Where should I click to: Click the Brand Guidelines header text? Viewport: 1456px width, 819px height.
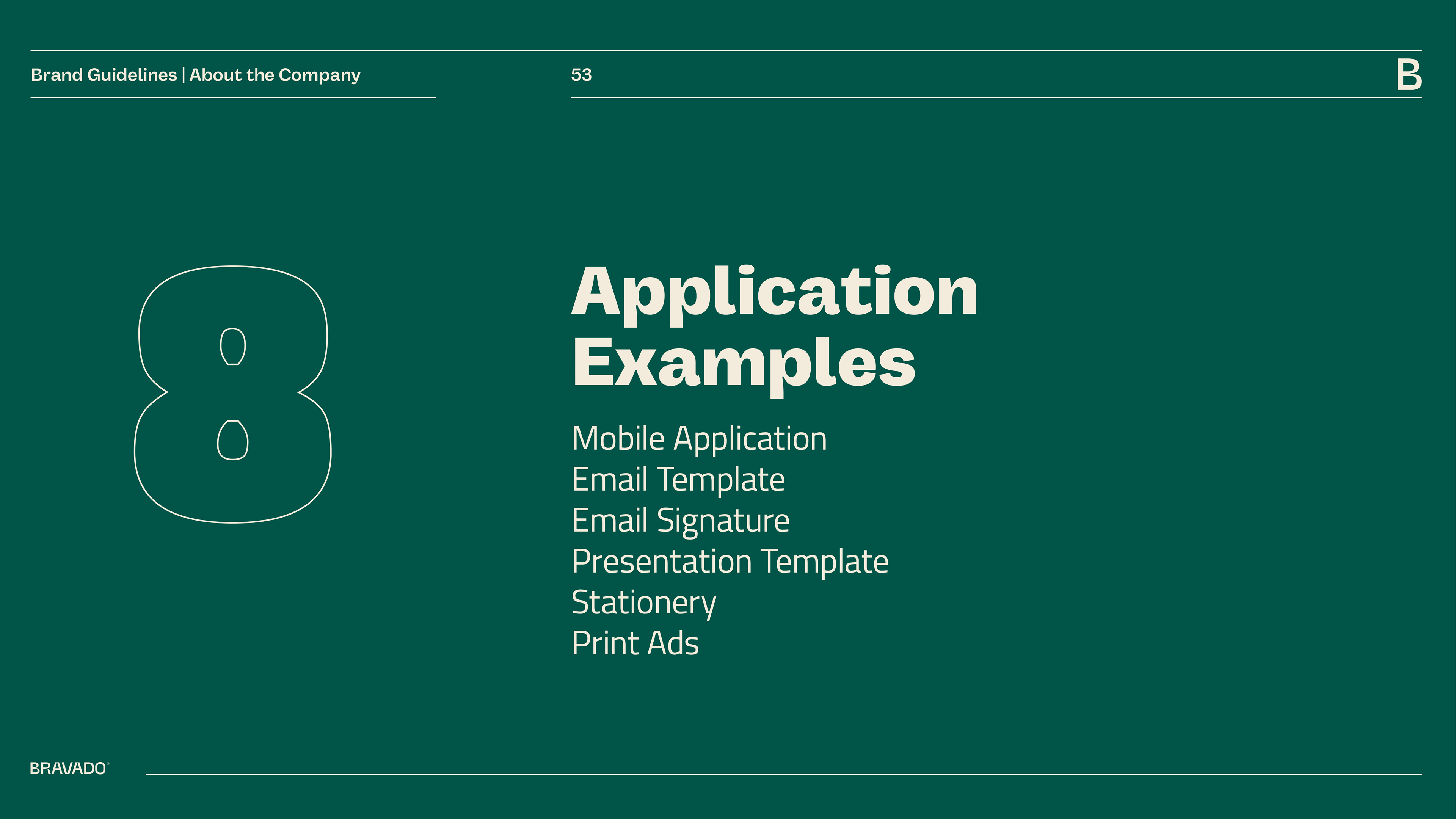[104, 75]
